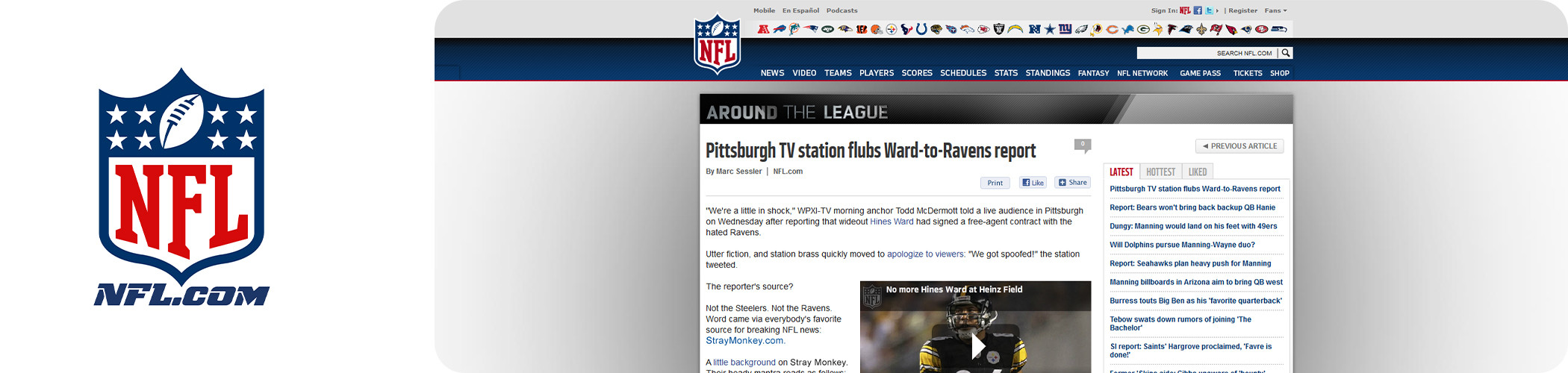Screen dimensions: 1568x373
Task: Follow the StrayMonkey.com link
Action: (745, 341)
